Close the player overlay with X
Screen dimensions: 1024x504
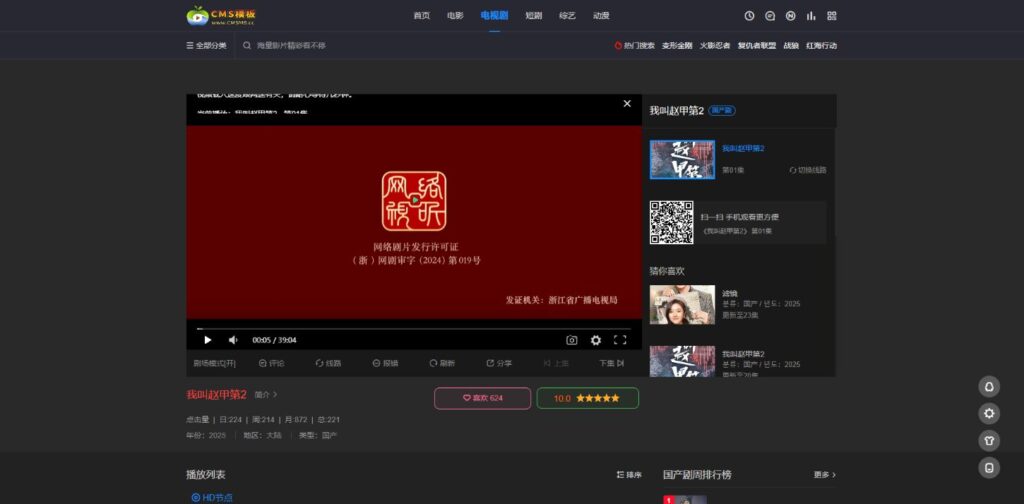coord(627,103)
